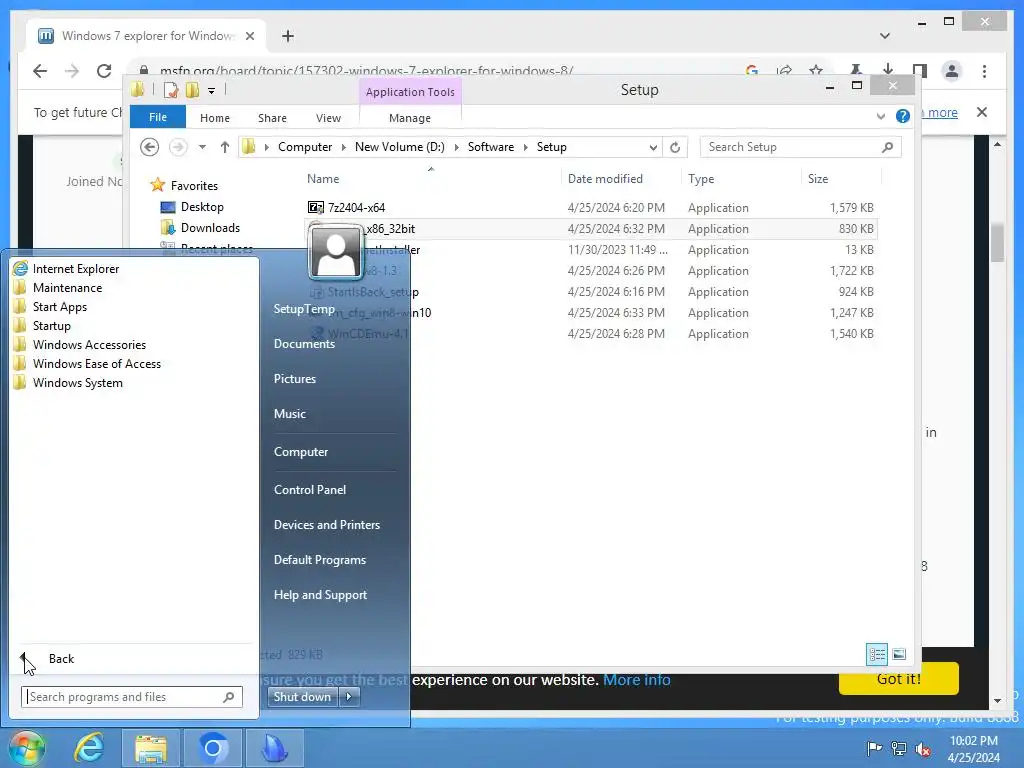Open Help and Support

[320, 595]
